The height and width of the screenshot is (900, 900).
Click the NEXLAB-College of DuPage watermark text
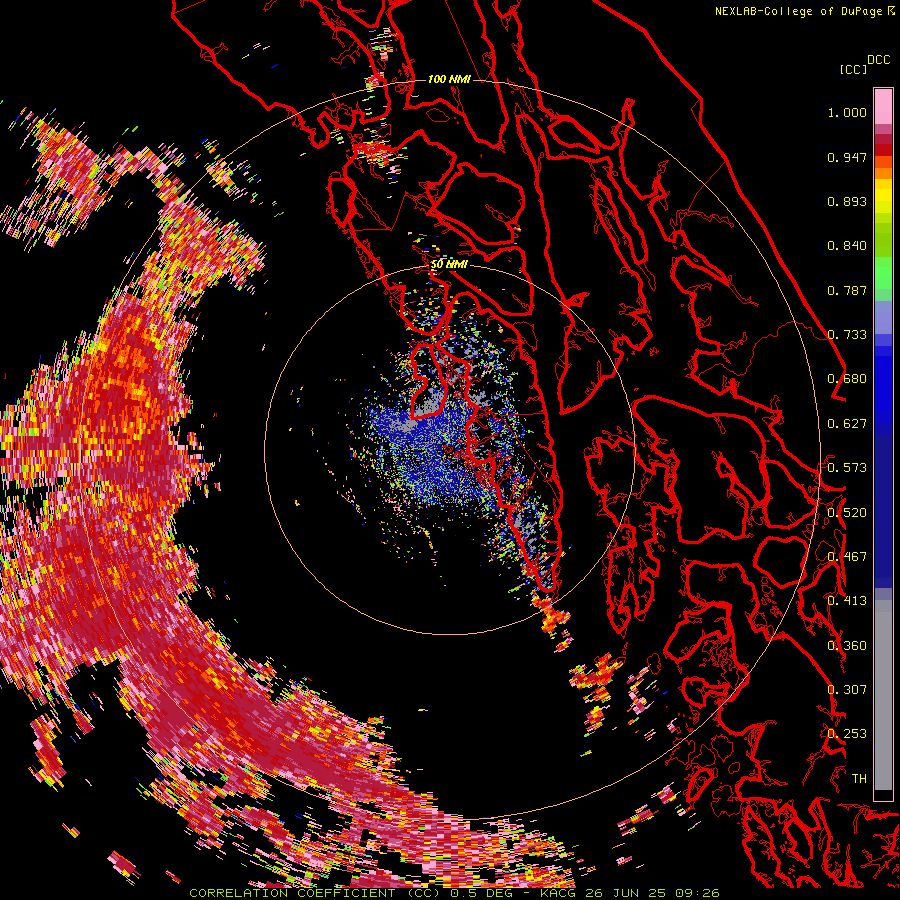point(804,11)
